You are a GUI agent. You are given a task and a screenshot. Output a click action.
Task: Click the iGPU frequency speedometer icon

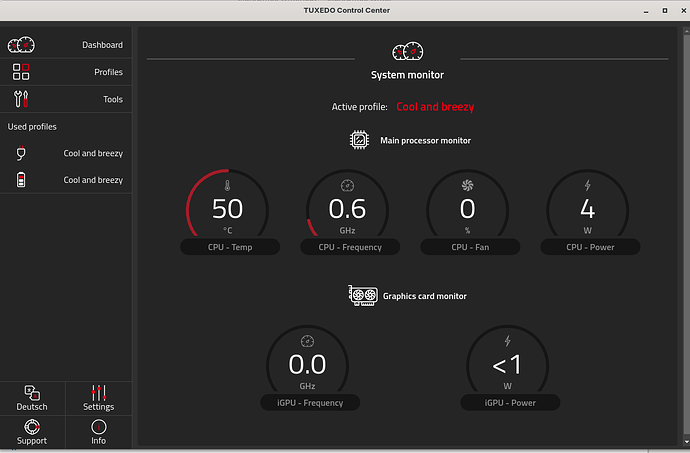click(307, 341)
